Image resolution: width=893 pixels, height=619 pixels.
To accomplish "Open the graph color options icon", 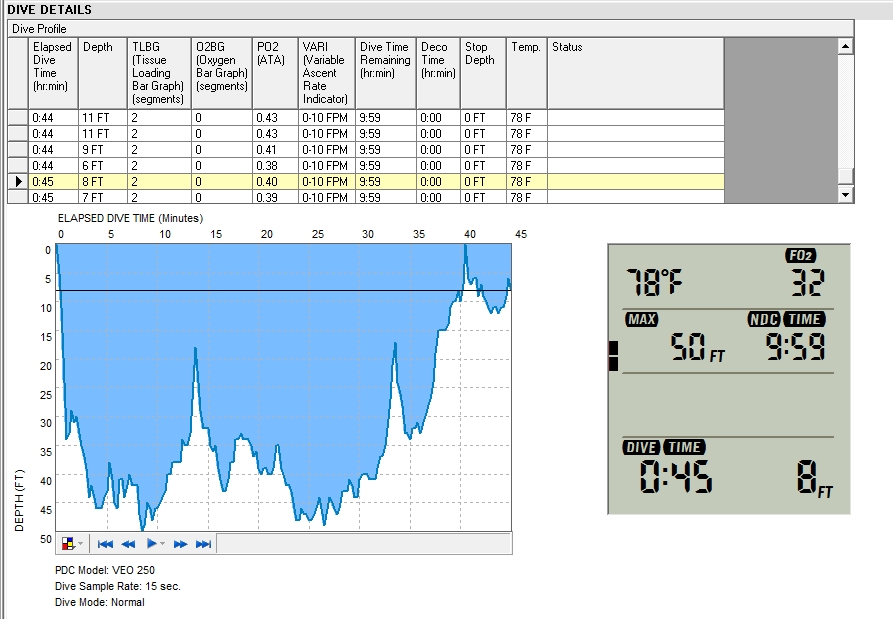I will tap(68, 544).
